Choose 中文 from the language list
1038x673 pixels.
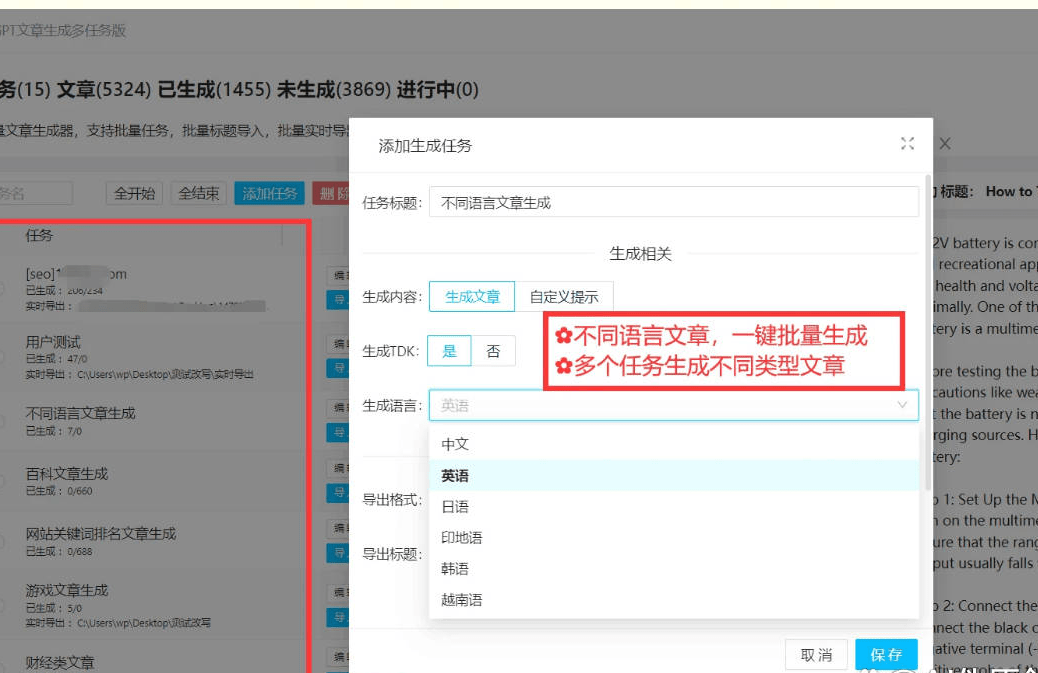coord(455,444)
